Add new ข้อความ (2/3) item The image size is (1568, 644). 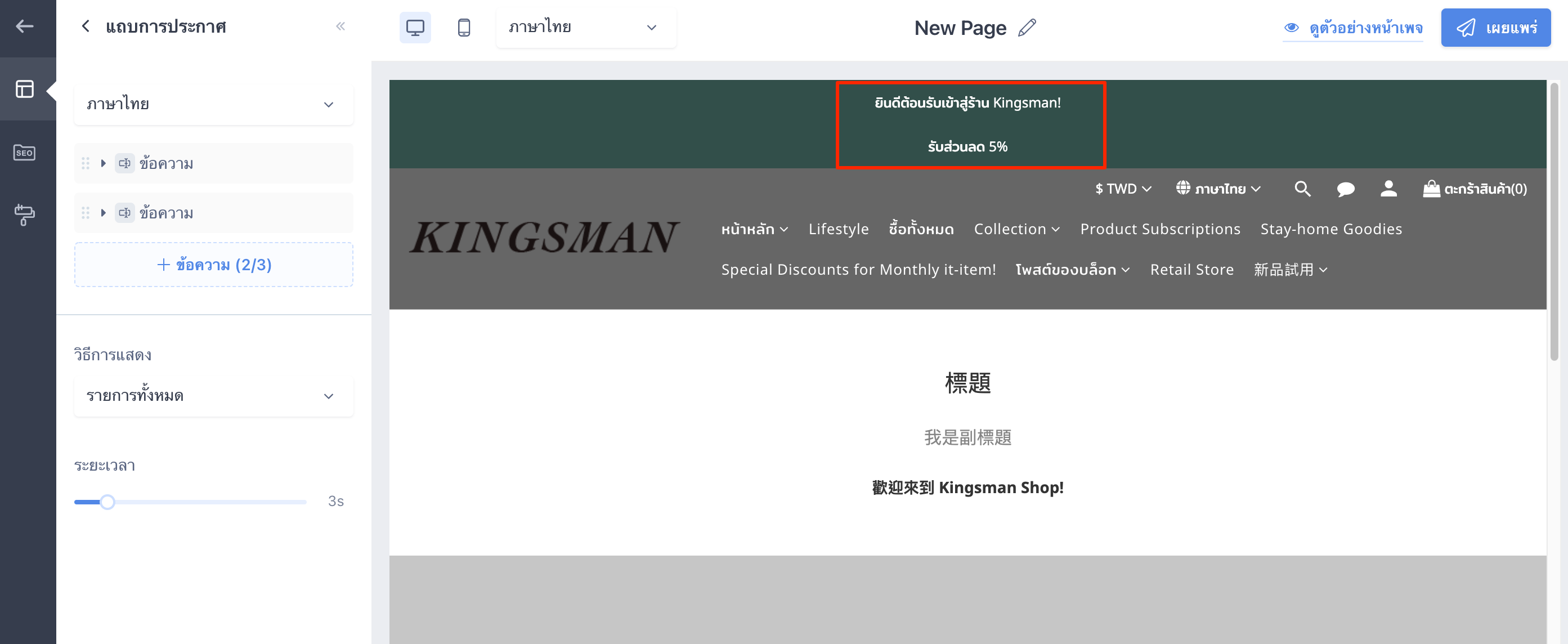point(214,265)
